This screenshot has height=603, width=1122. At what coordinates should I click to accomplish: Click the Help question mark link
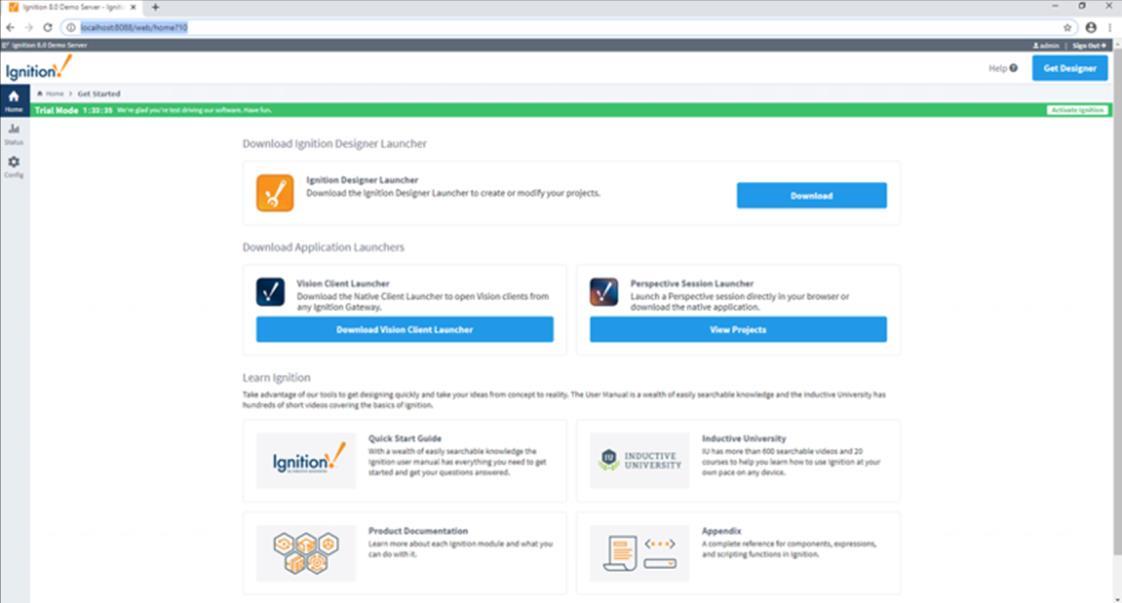coord(1003,68)
